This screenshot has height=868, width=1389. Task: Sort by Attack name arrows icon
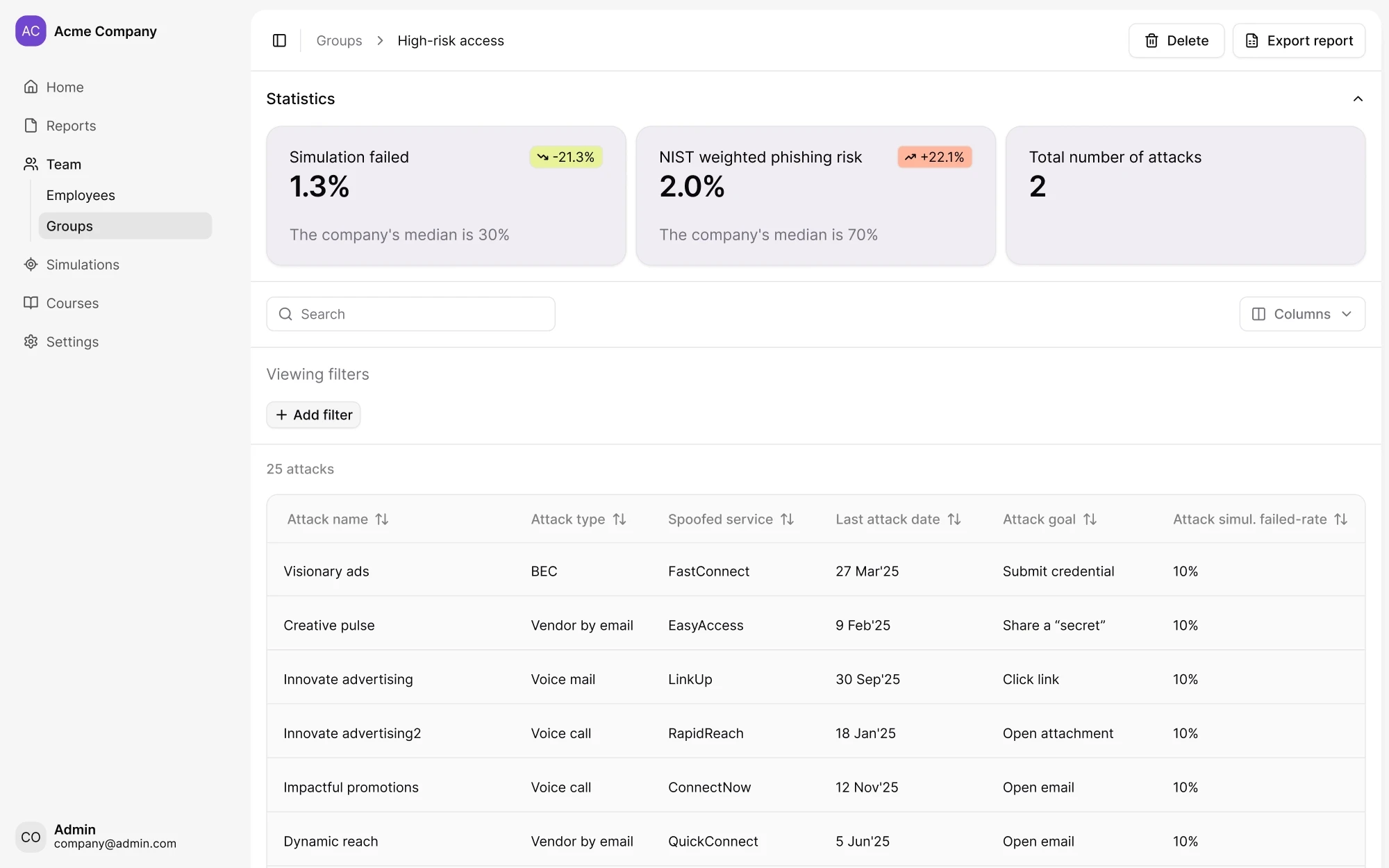[382, 519]
